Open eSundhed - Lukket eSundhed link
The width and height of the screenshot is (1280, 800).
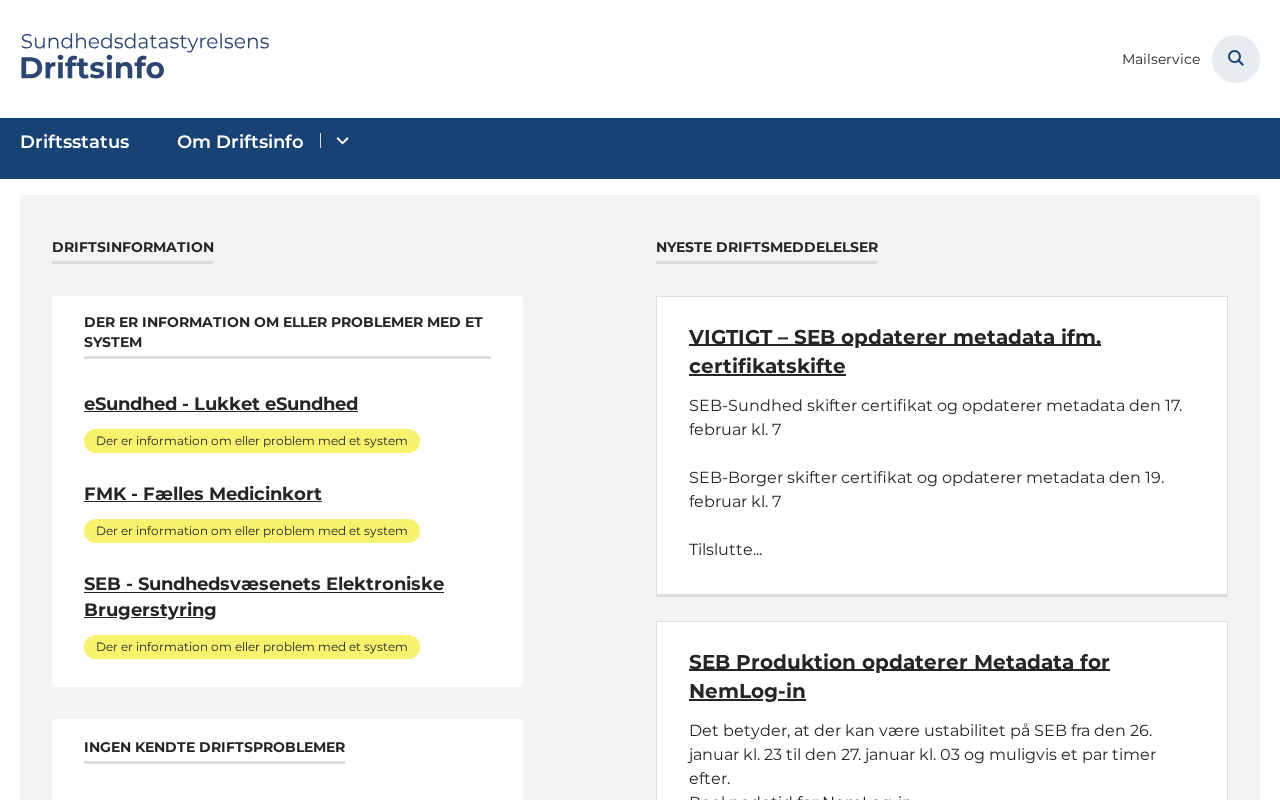pos(221,404)
